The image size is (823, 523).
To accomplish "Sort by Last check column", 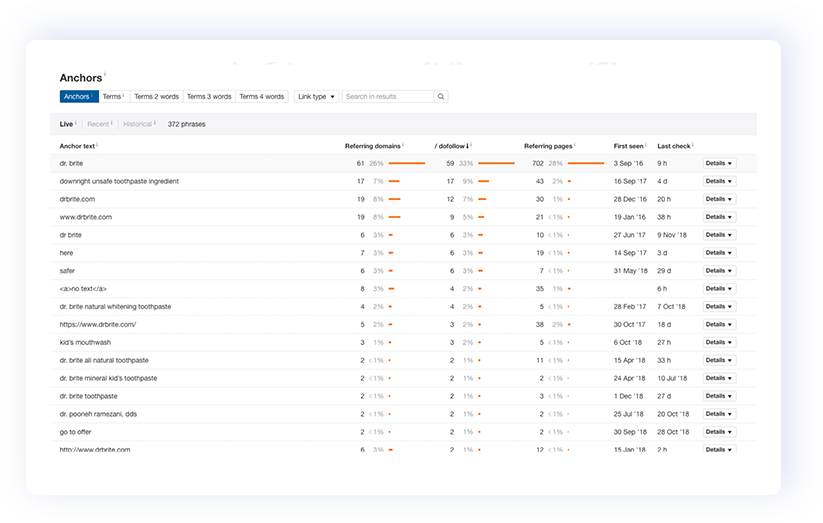I will click(674, 146).
